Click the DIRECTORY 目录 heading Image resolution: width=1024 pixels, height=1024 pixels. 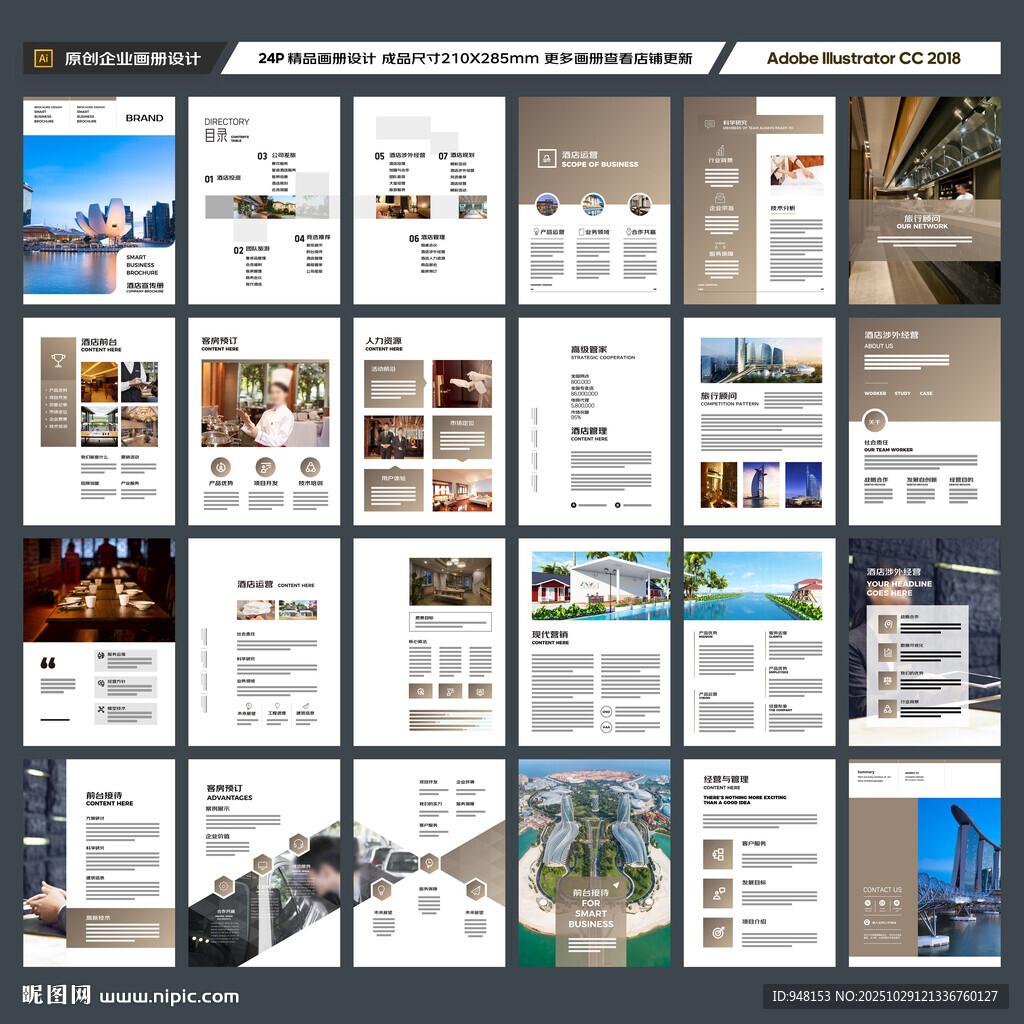(226, 130)
